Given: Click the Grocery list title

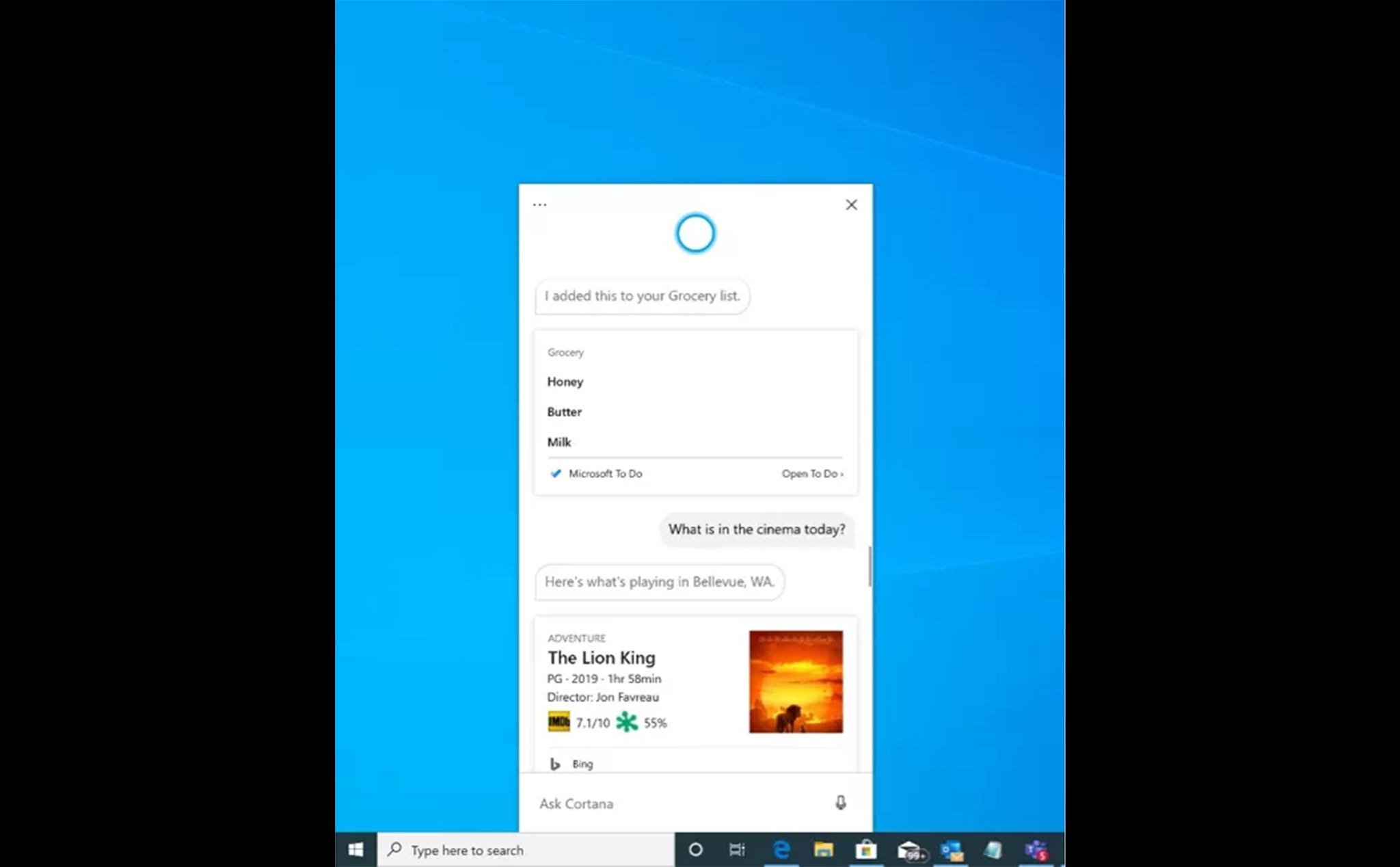Looking at the screenshot, I should point(565,352).
